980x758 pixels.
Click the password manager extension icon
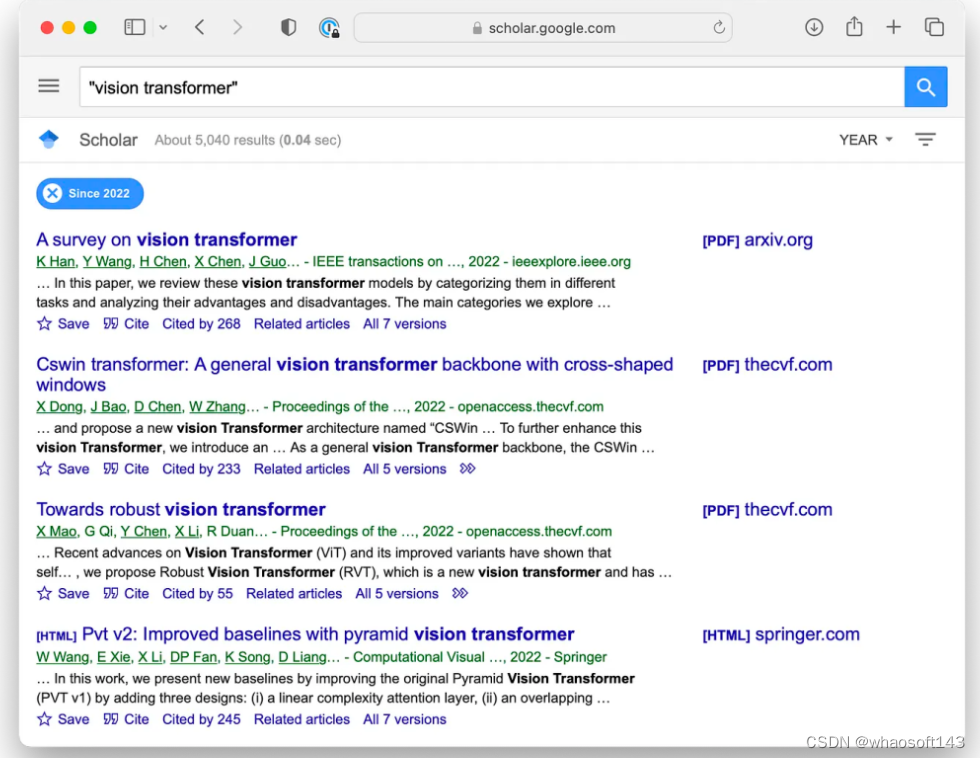point(329,27)
